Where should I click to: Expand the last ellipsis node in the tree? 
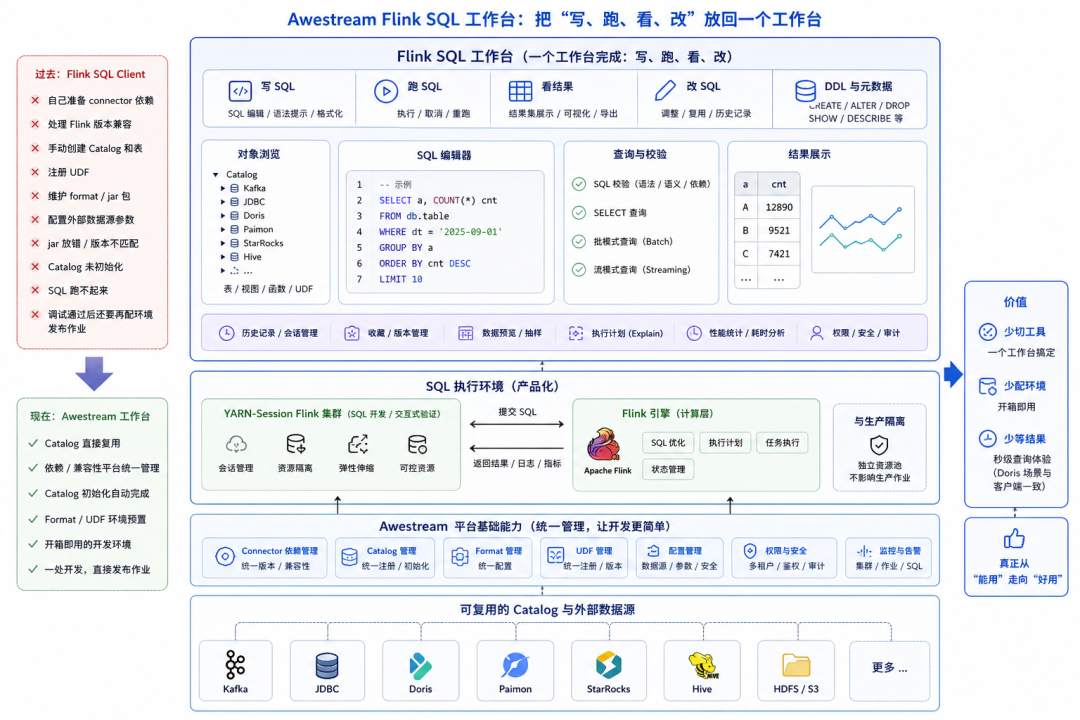pos(222,271)
